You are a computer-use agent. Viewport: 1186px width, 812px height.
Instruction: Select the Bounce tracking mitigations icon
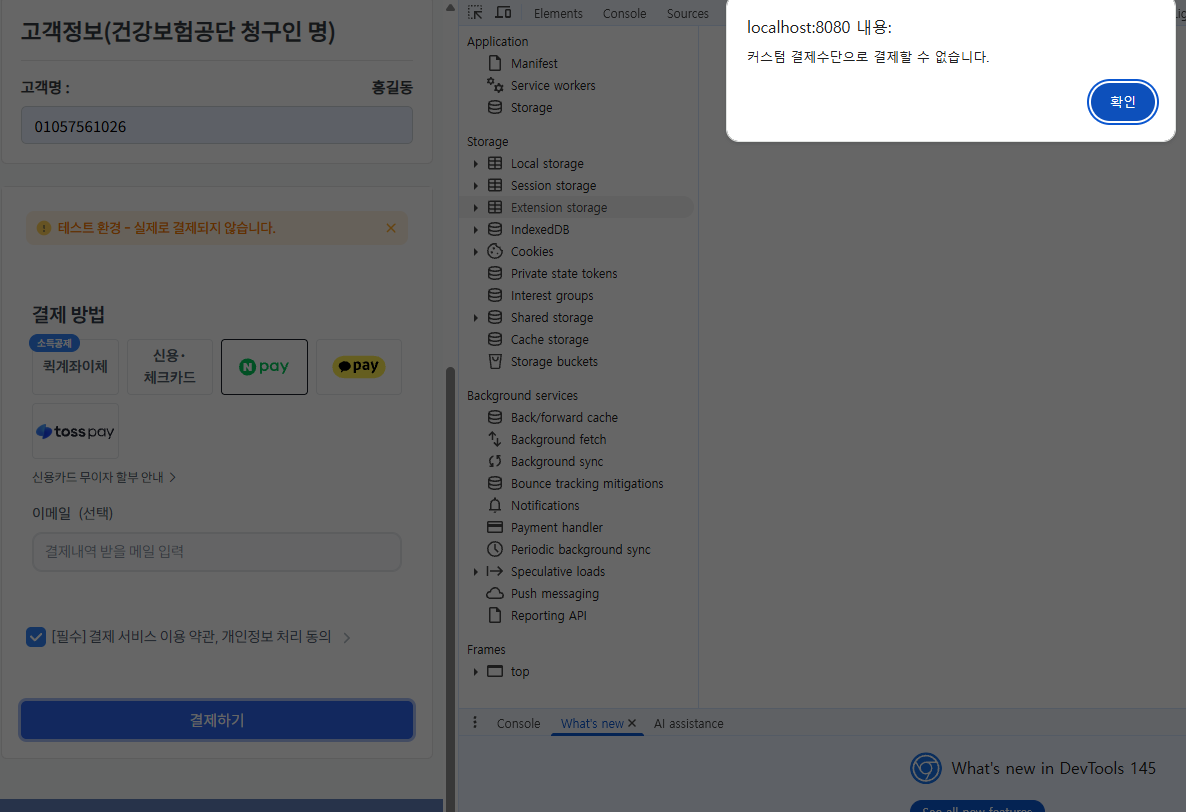click(x=495, y=483)
